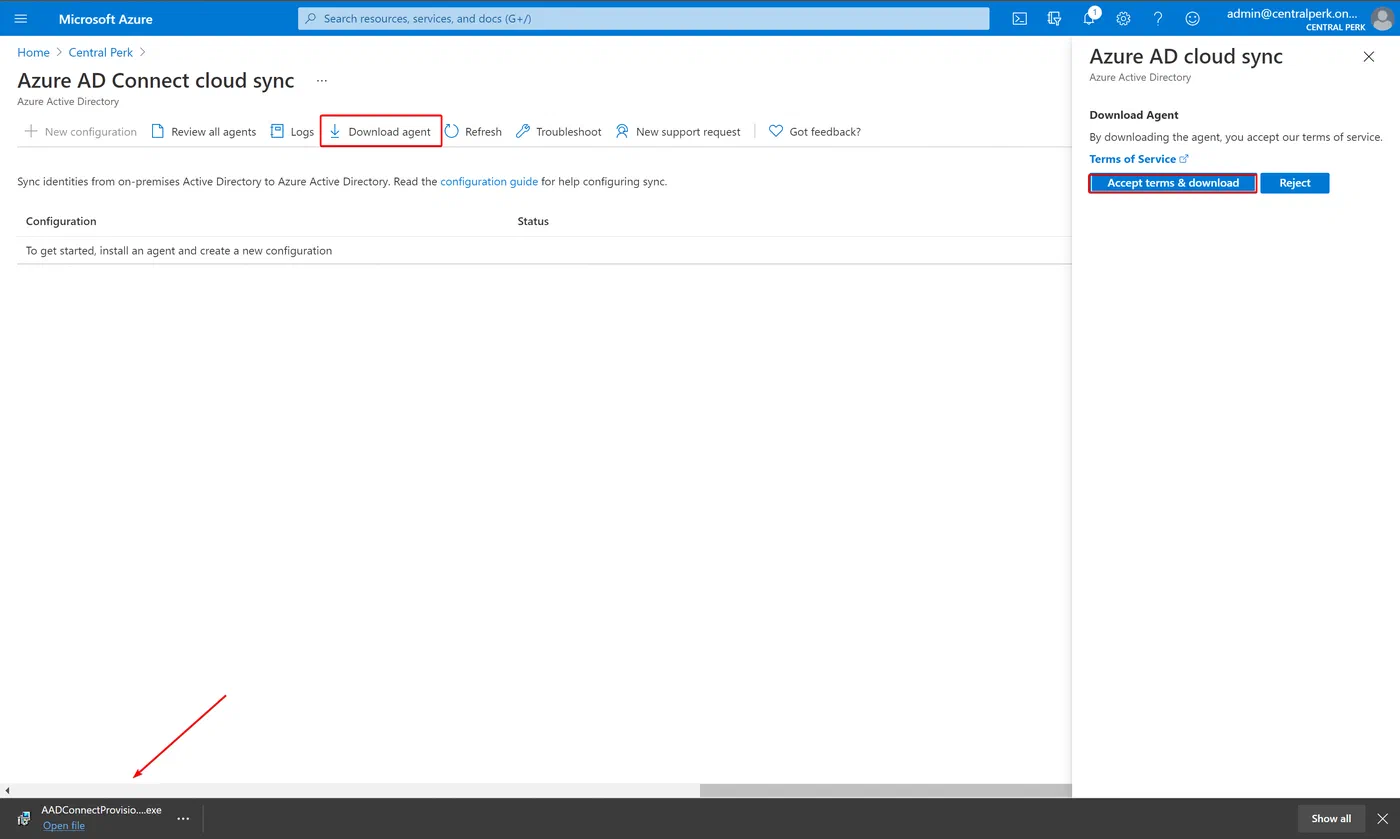Click the Status column header
Image resolution: width=1400 pixels, height=839 pixels.
[x=533, y=221]
